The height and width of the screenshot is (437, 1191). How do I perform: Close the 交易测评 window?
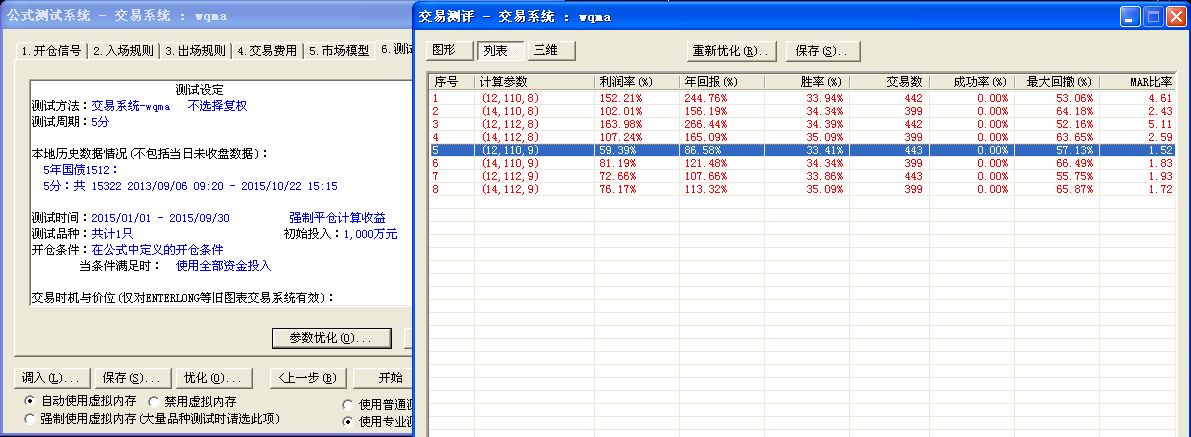click(x=1175, y=16)
